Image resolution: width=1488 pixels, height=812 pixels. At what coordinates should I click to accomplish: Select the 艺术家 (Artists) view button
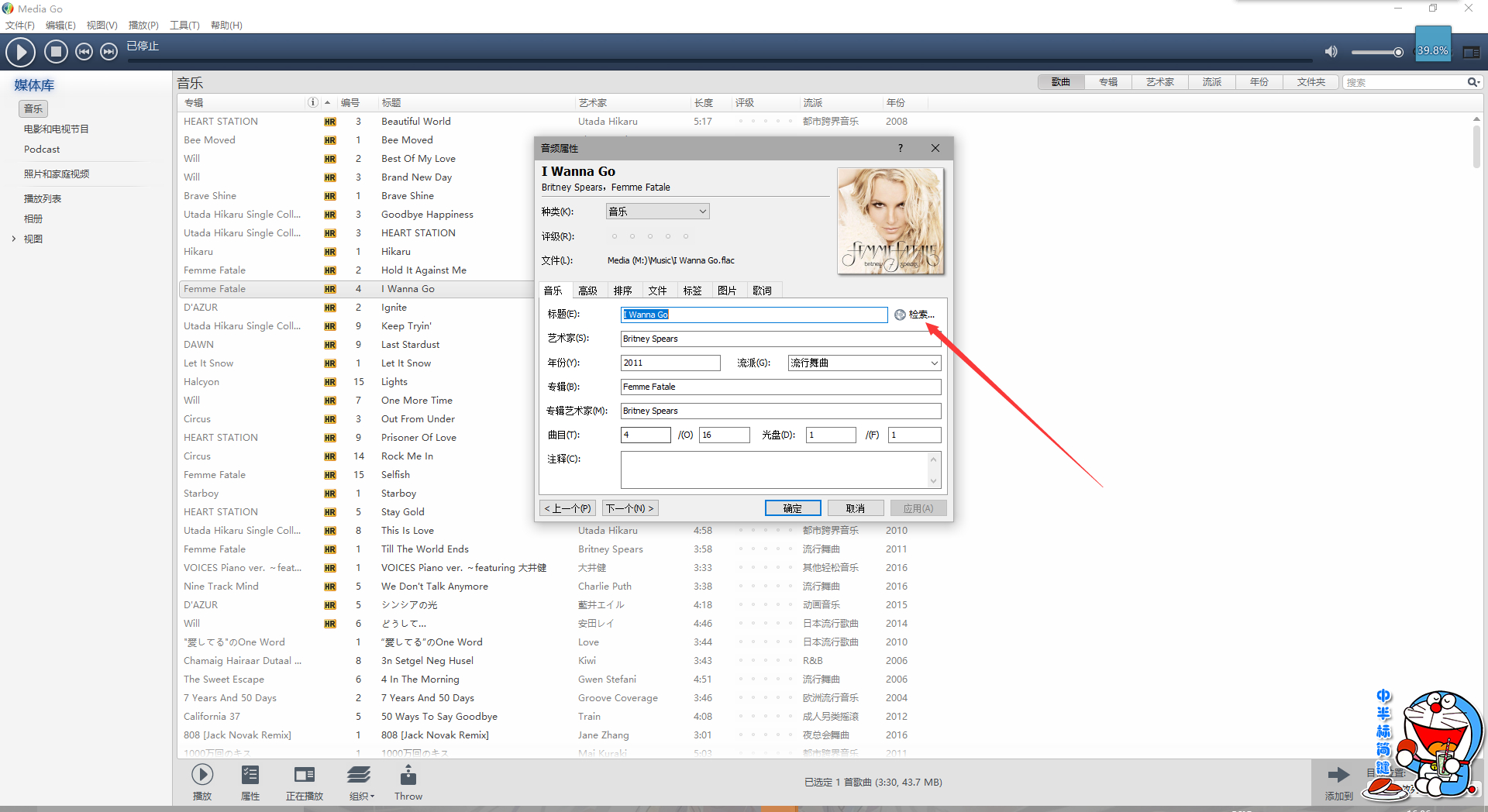click(x=1160, y=82)
